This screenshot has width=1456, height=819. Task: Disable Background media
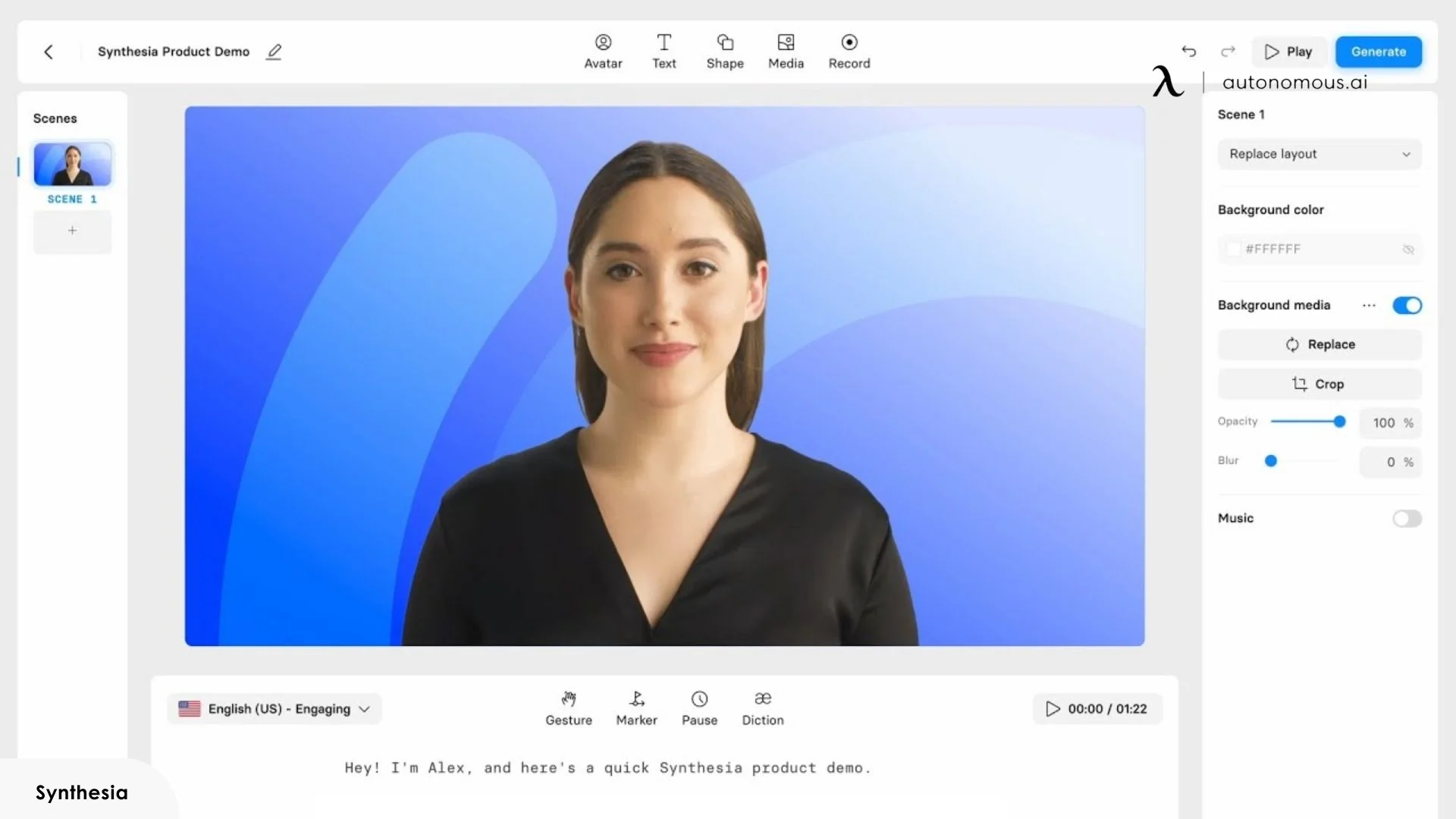click(1407, 305)
